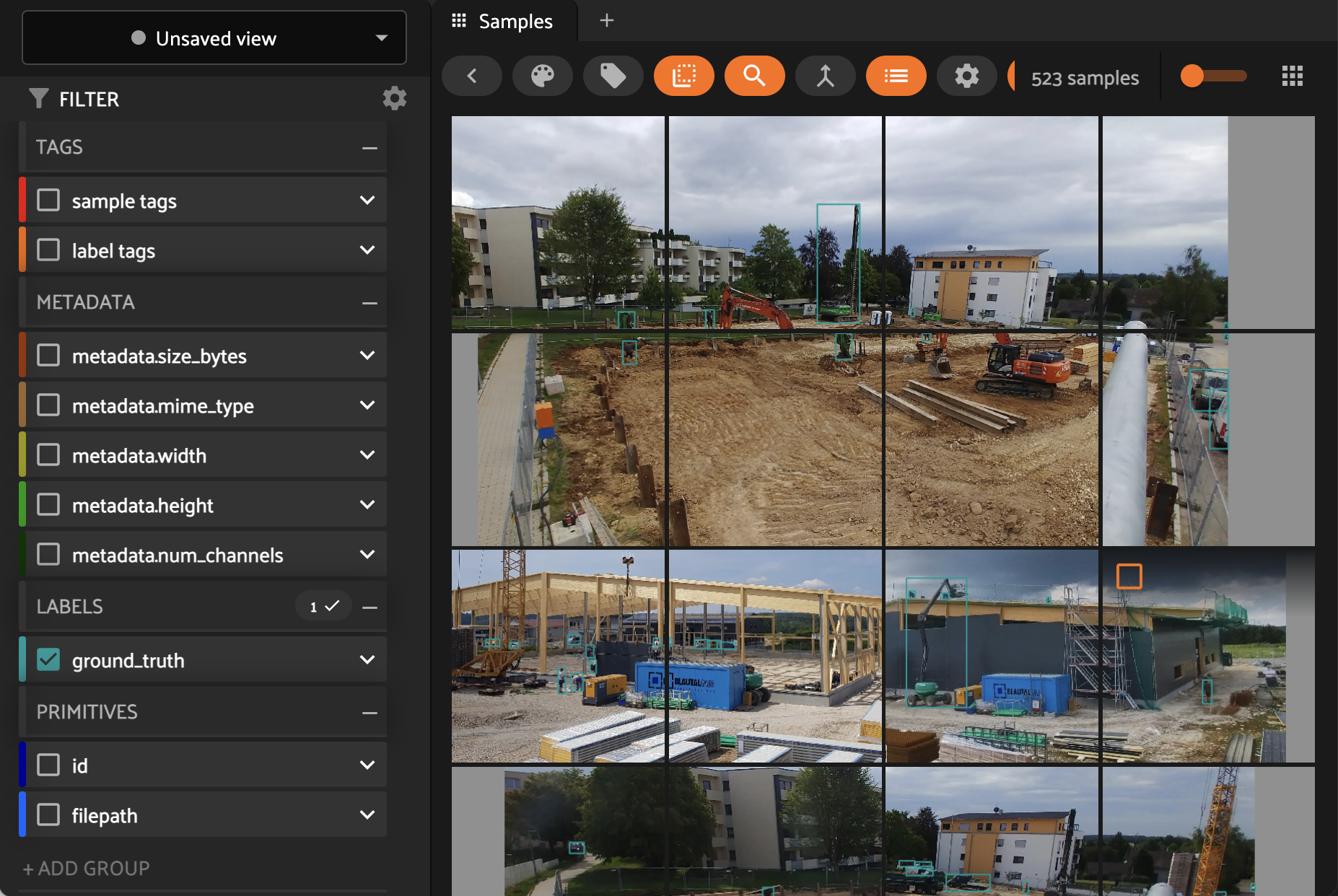Click the grid layout icon

[1292, 76]
